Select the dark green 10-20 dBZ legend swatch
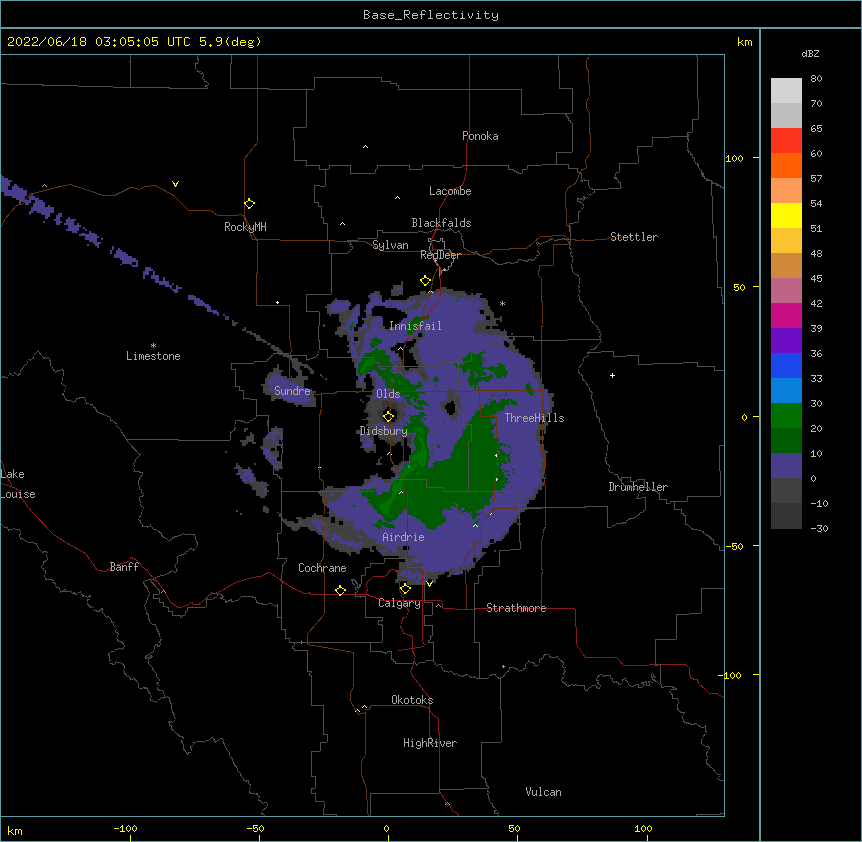The image size is (862, 842). pos(786,441)
